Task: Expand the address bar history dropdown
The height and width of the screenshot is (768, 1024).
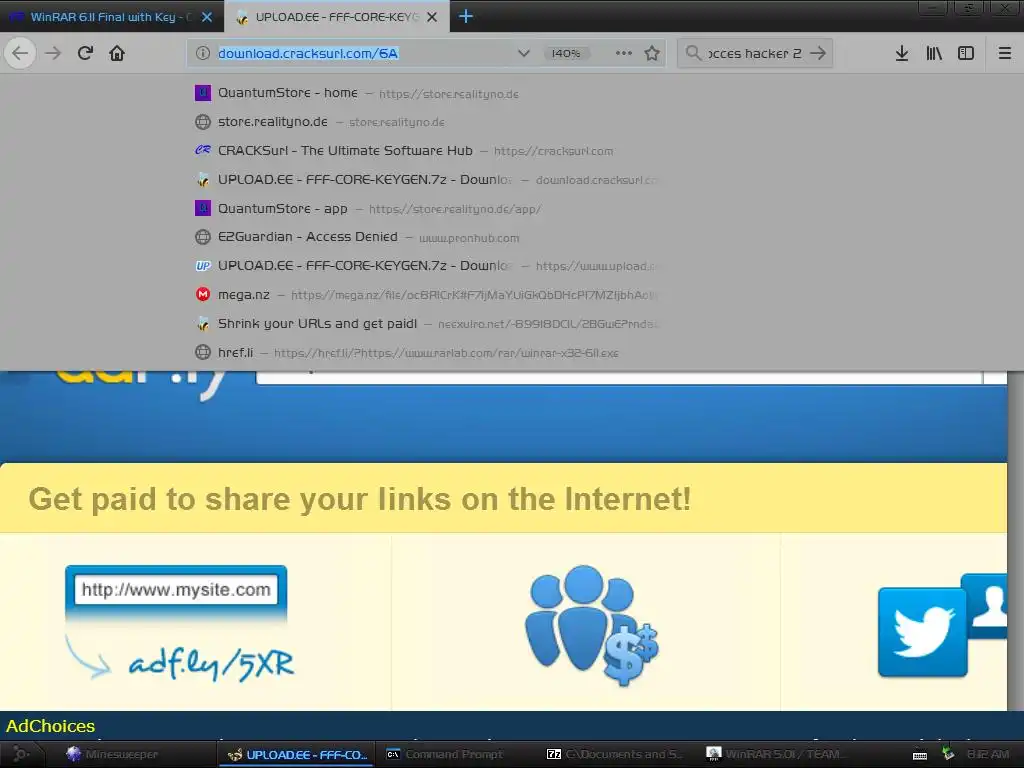Action: click(x=523, y=53)
